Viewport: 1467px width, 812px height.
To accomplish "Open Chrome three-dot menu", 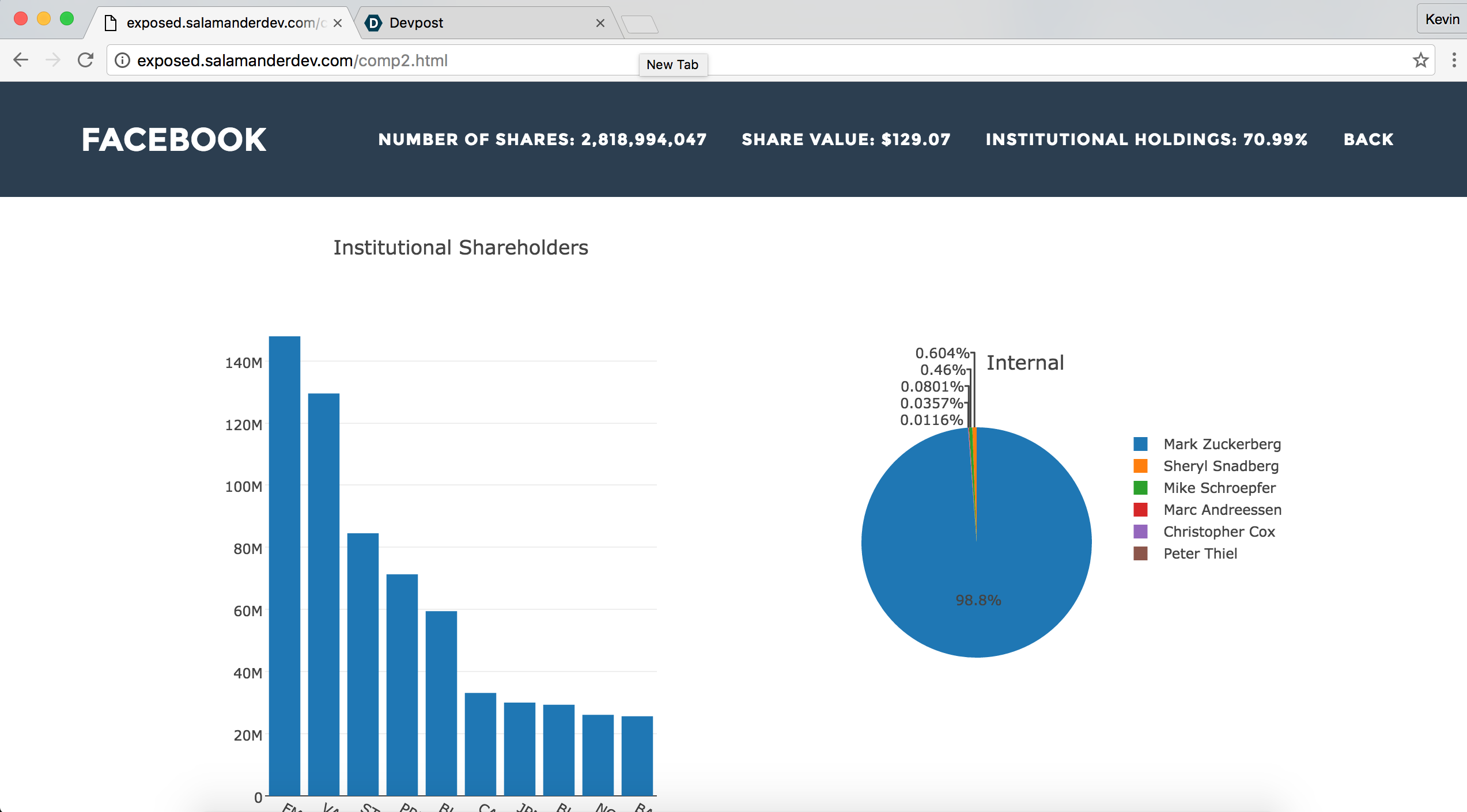I will coord(1454,60).
